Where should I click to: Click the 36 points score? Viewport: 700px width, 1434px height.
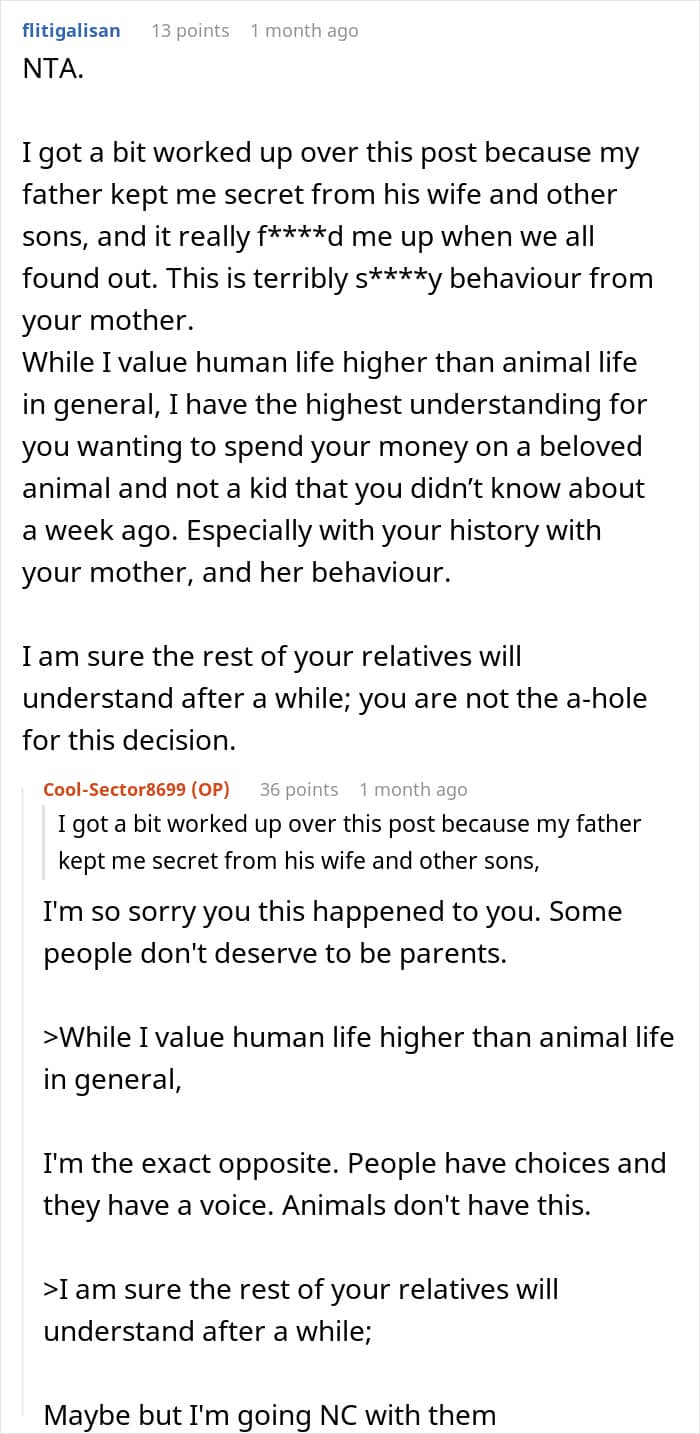[299, 790]
